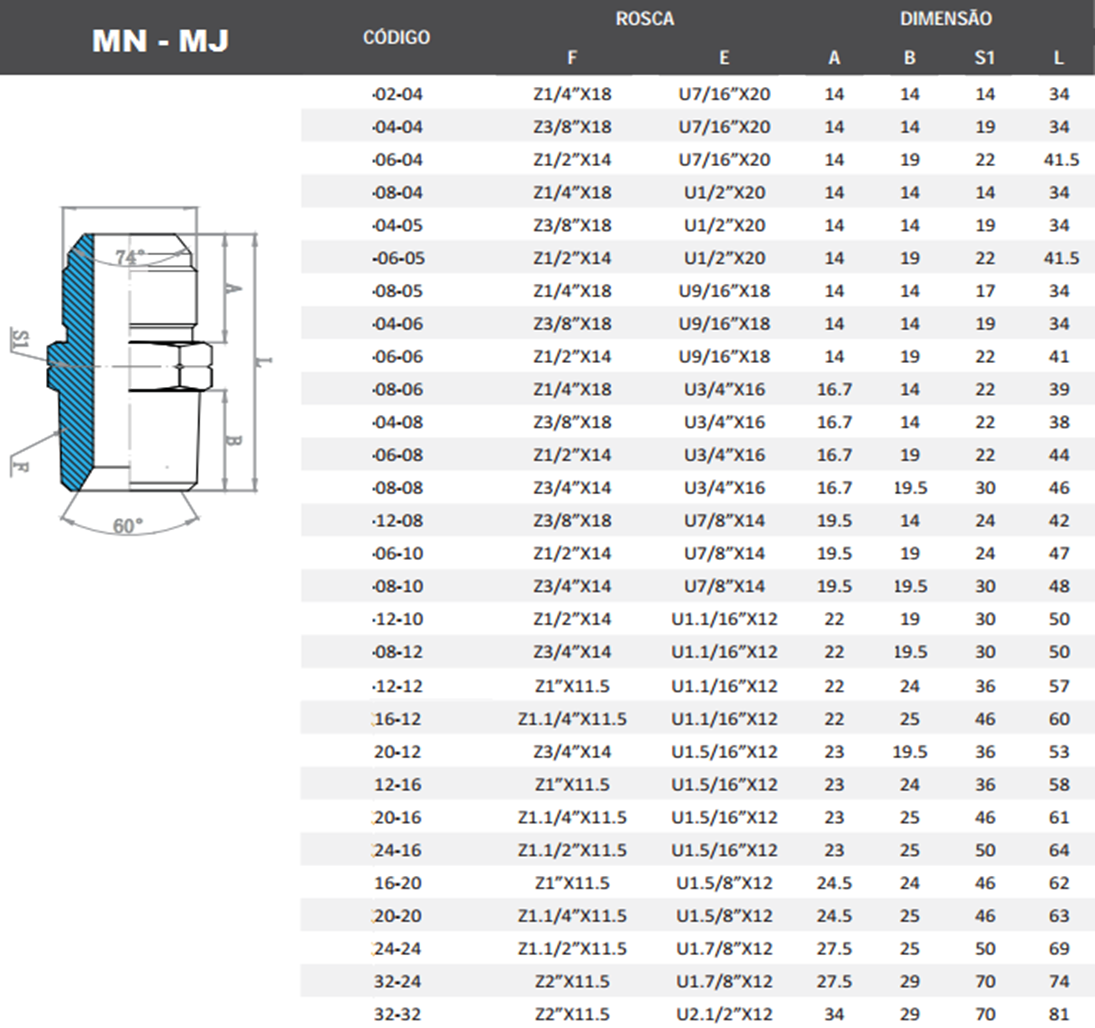Click the MN - MJ title header
This screenshot has width=1095, height=1028.
(x=160, y=40)
